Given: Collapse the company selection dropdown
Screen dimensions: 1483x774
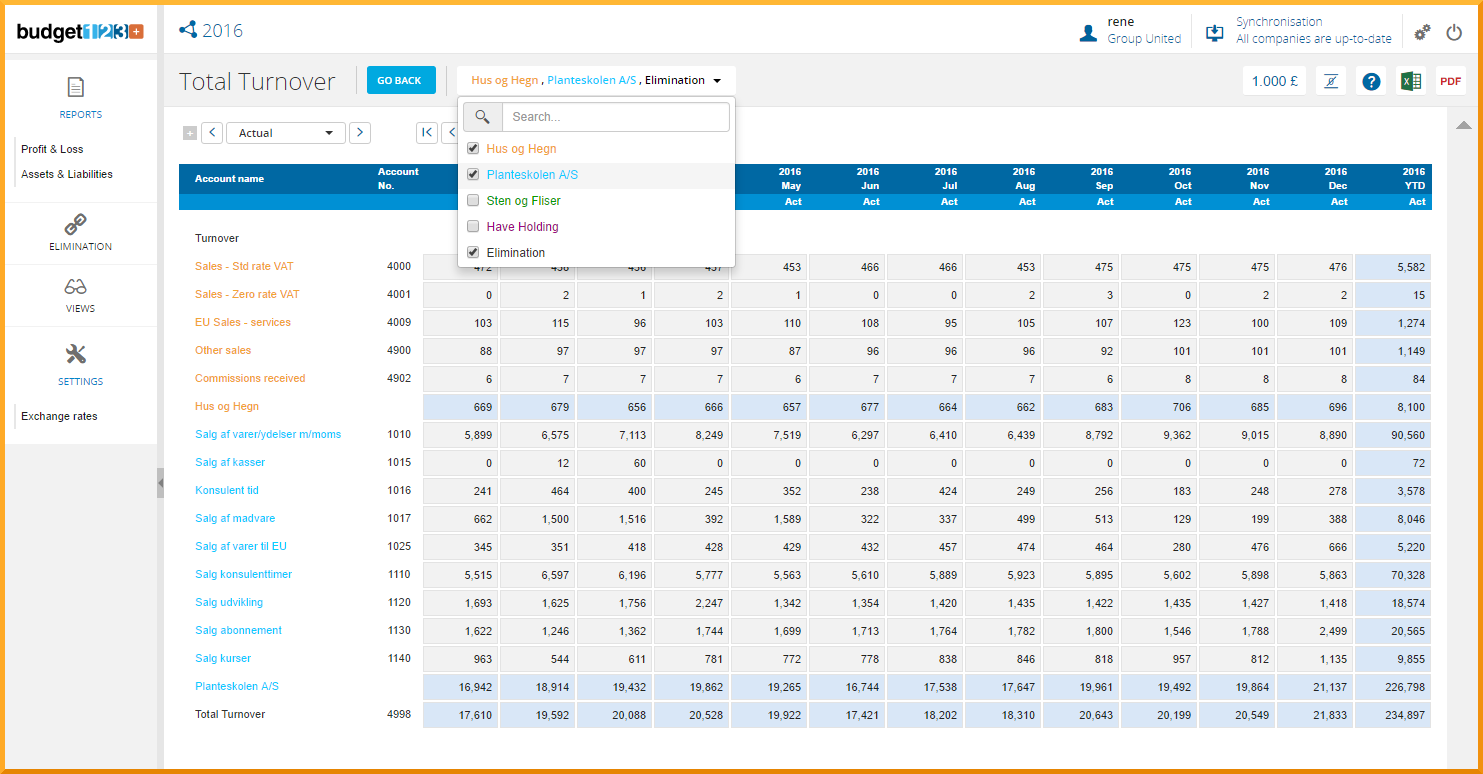Looking at the screenshot, I should tap(717, 81).
